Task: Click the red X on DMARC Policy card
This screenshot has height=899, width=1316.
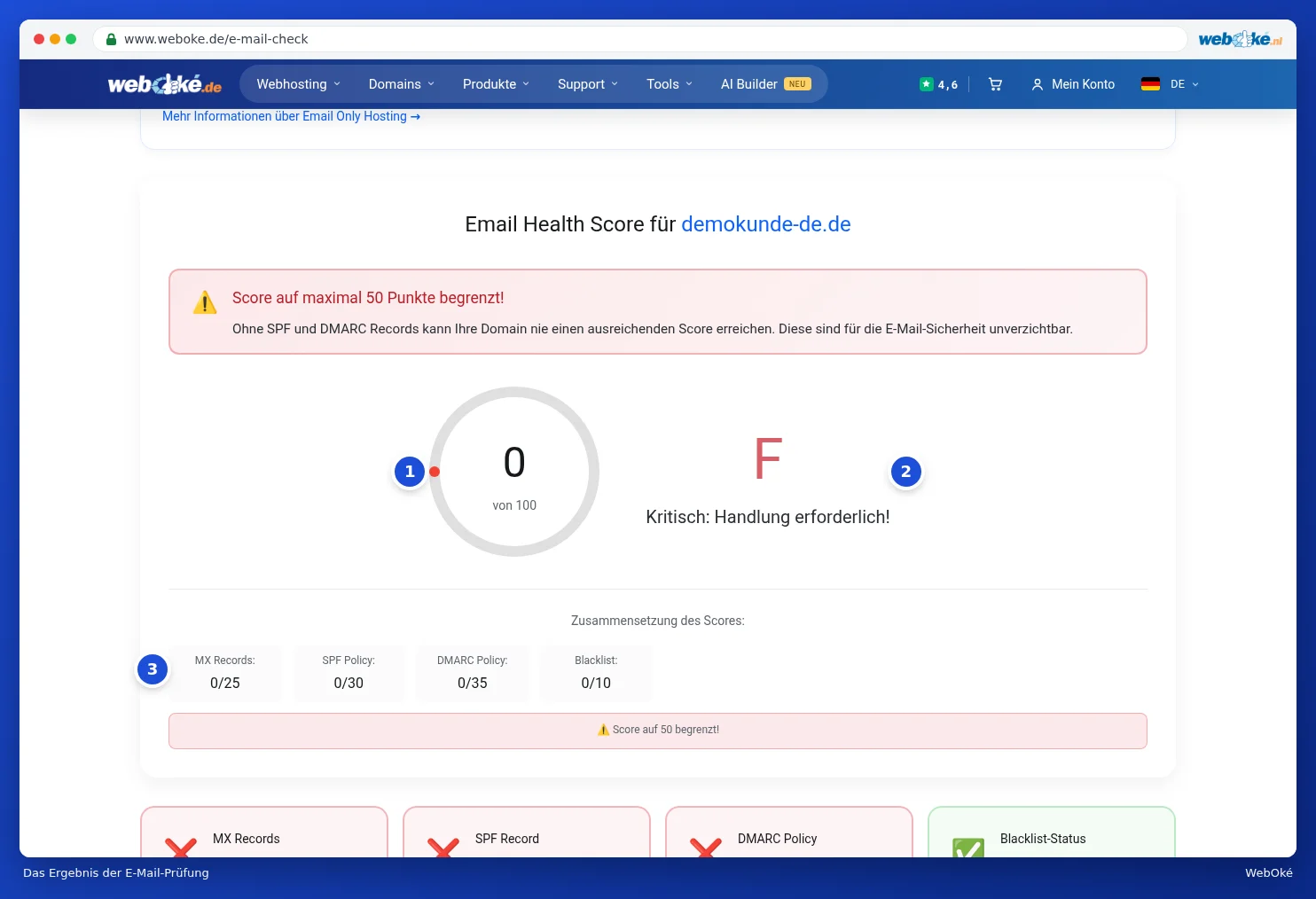Action: (706, 848)
